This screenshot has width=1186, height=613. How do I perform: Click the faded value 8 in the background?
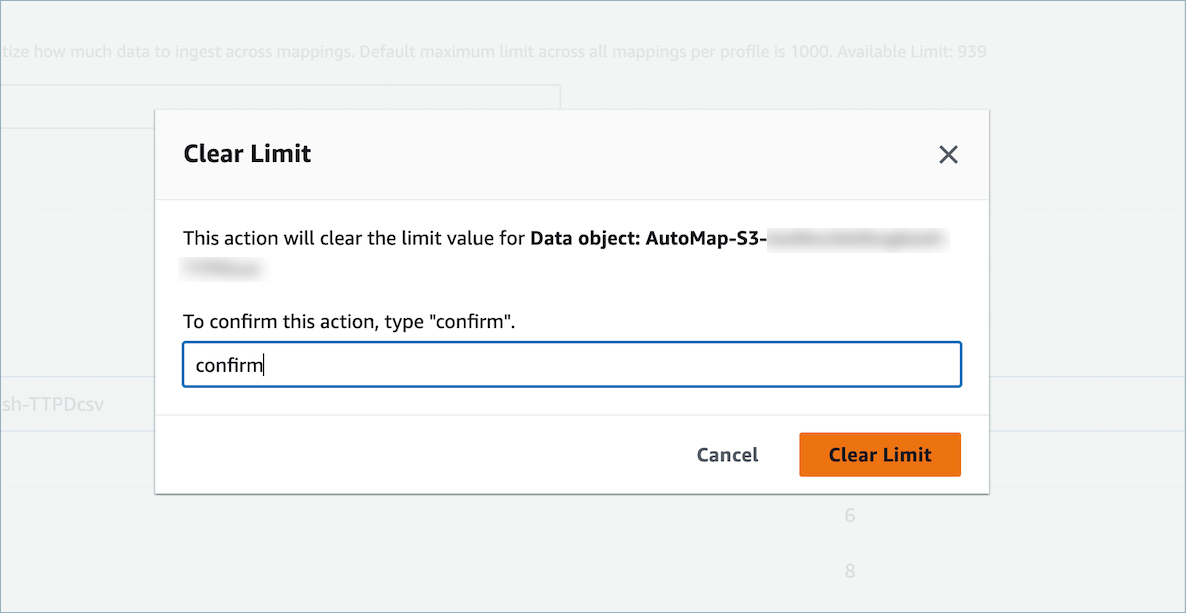click(x=849, y=570)
